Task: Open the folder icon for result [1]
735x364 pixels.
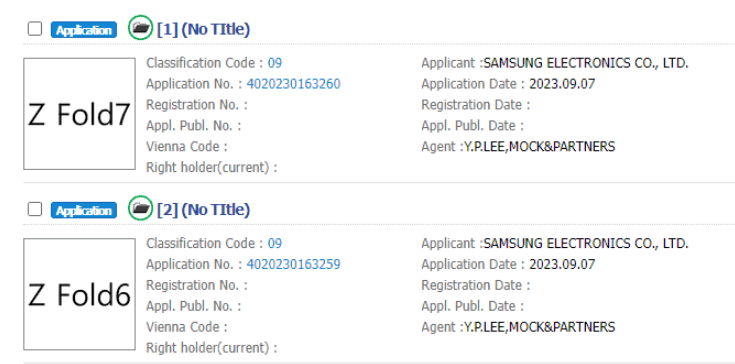Action: pos(140,28)
